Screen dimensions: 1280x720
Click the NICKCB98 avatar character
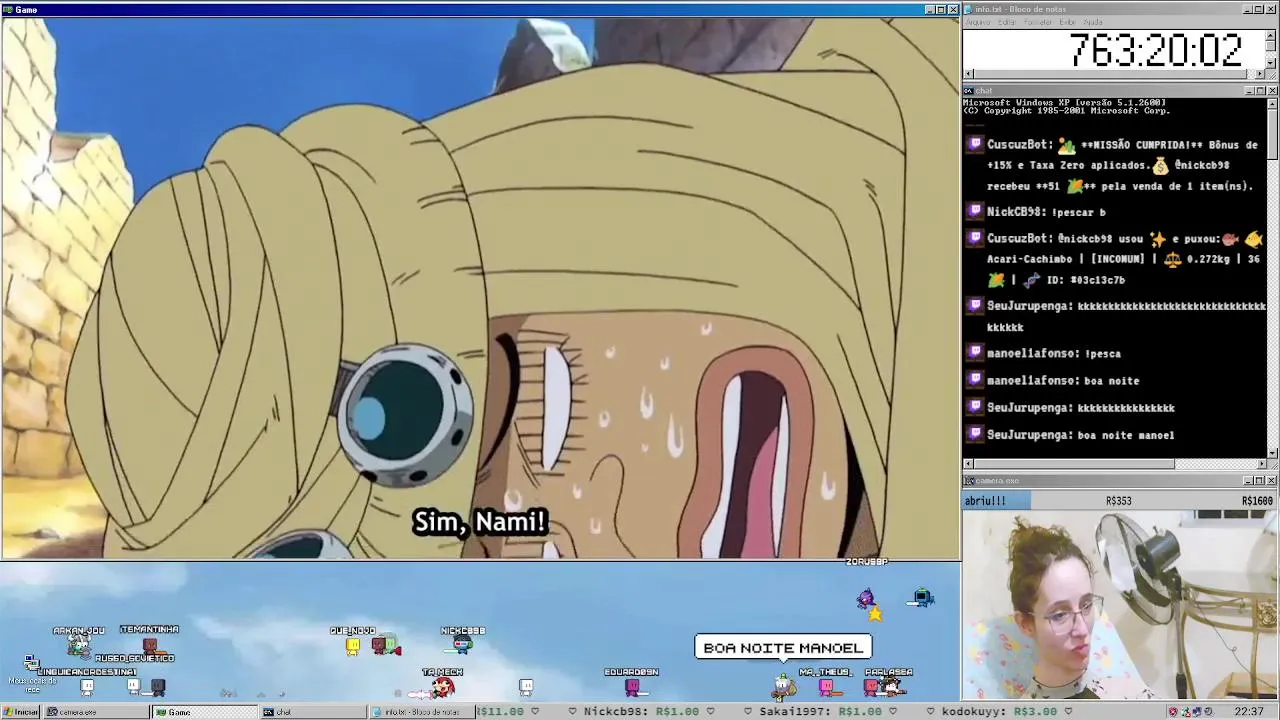click(x=461, y=645)
